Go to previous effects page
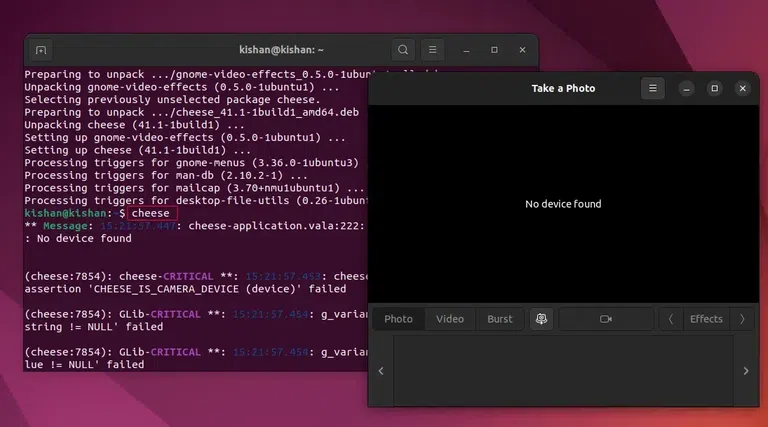 671,319
